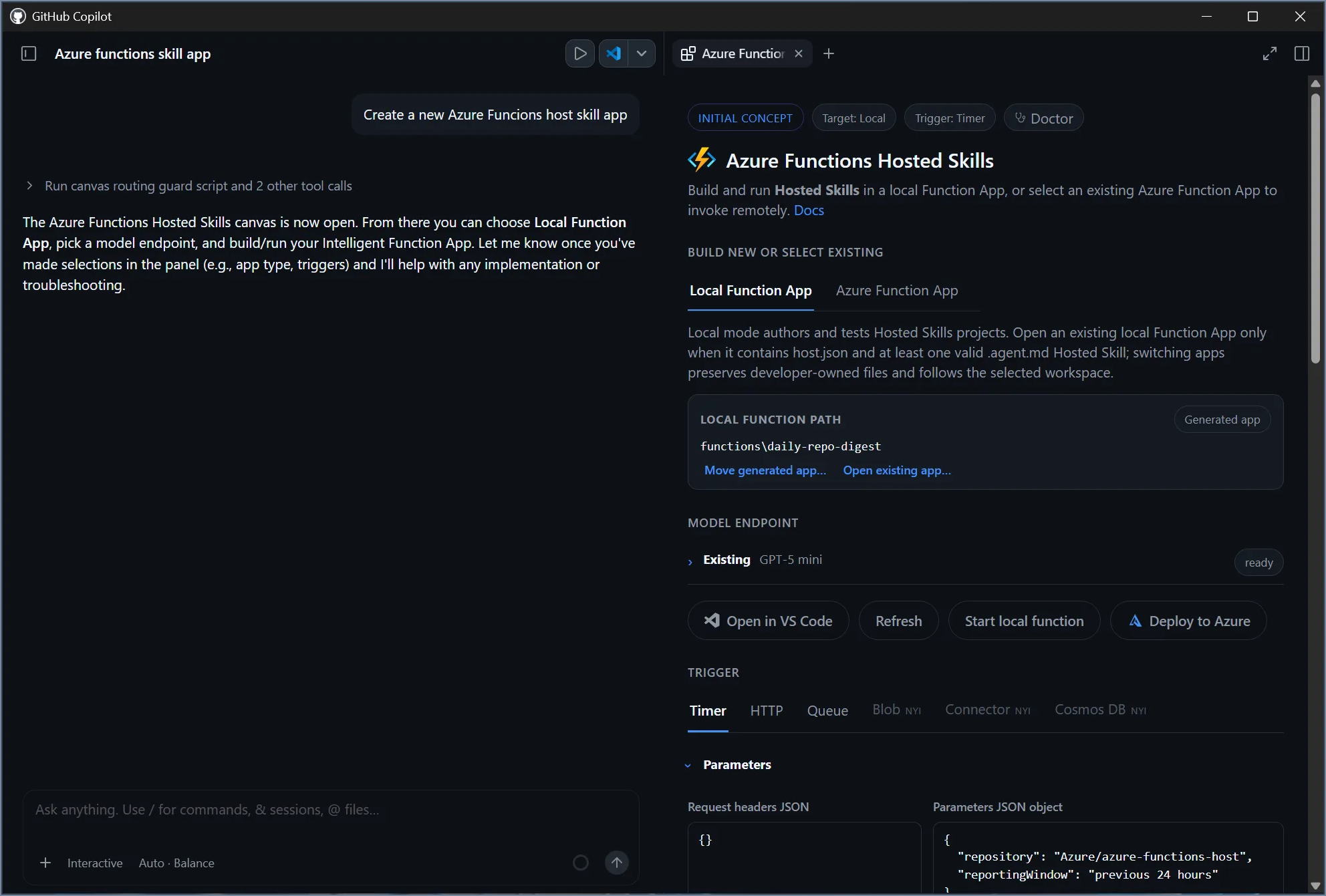Select the HTTP trigger tab
The image size is (1326, 896).
tap(767, 710)
